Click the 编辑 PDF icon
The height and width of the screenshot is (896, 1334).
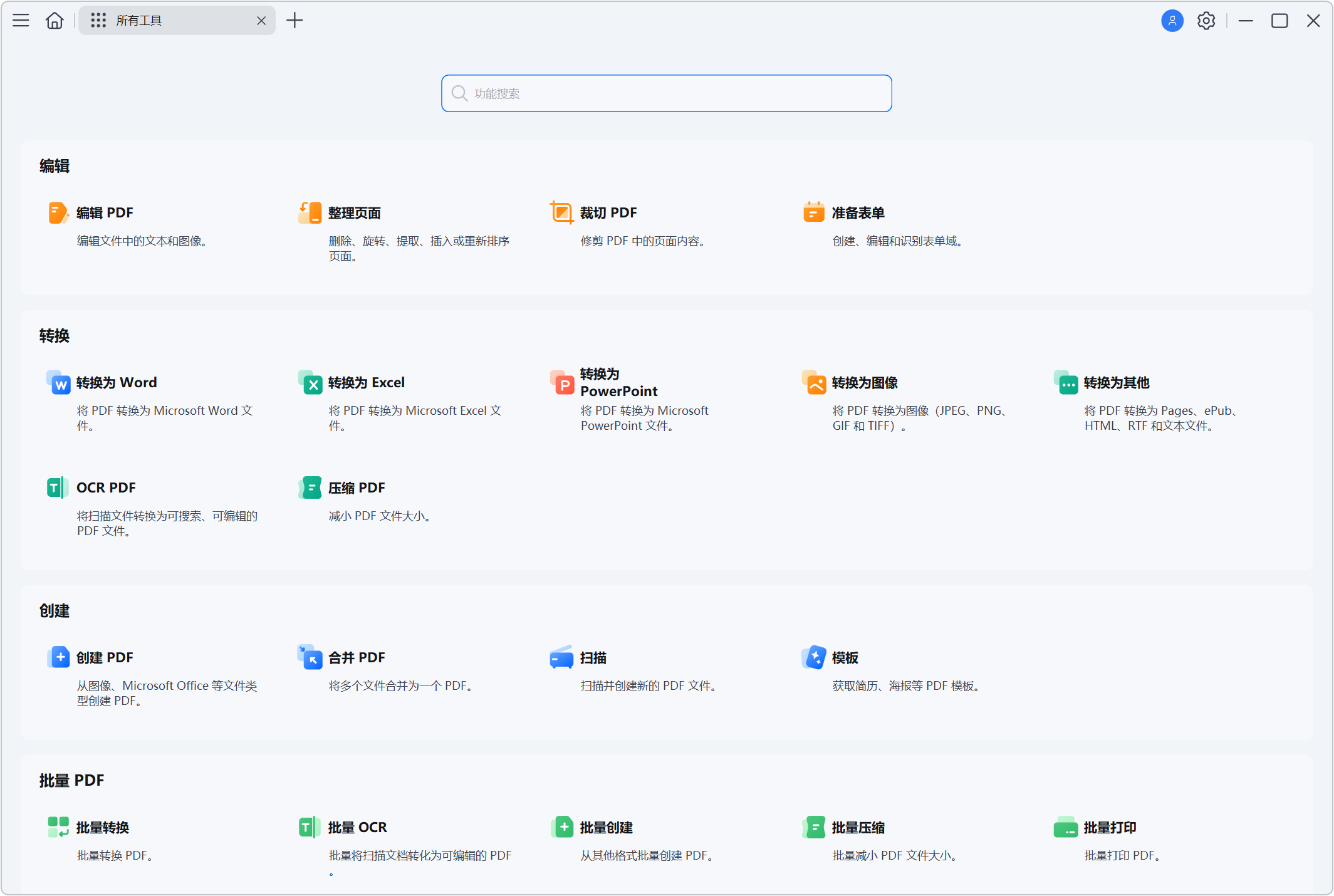click(58, 213)
